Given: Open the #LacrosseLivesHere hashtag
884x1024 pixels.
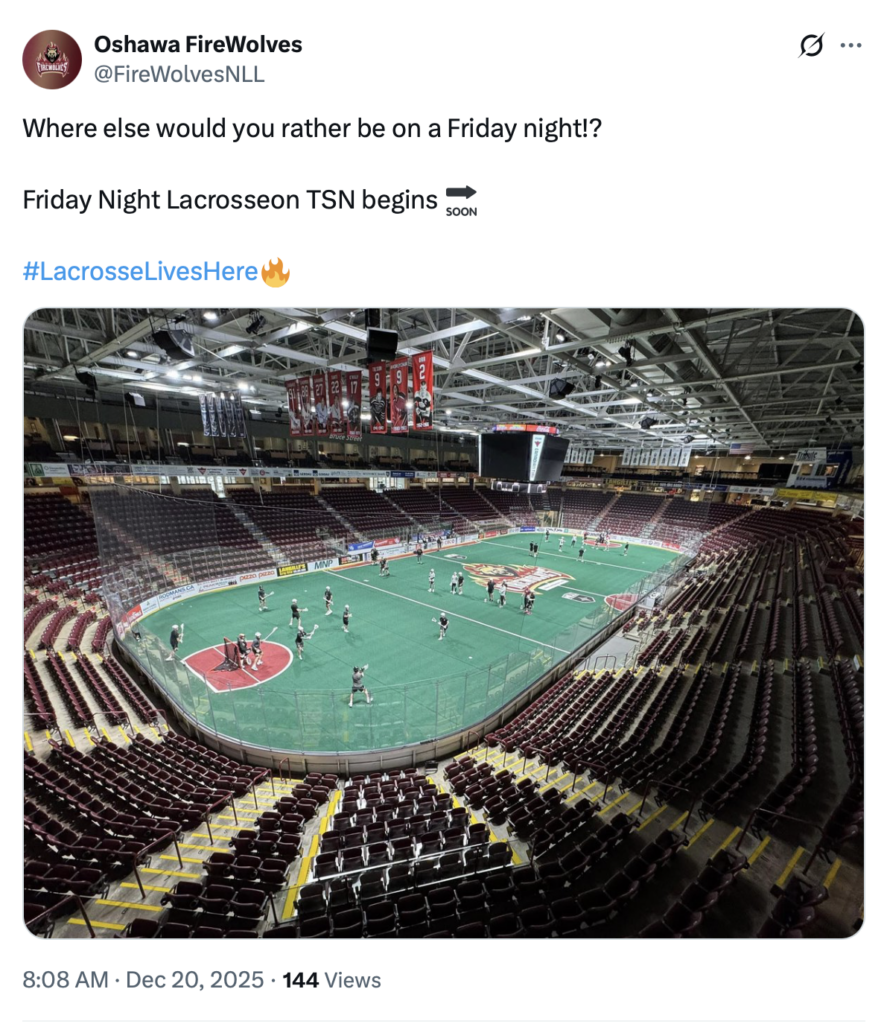Looking at the screenshot, I should pos(140,272).
